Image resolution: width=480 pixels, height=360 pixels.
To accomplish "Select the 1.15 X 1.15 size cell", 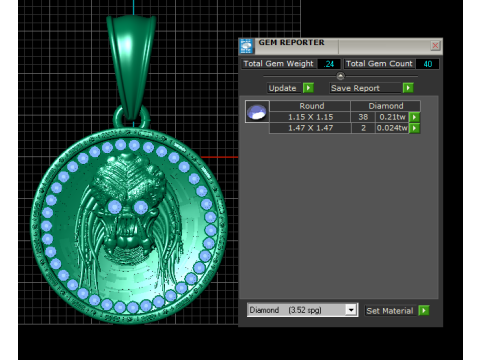I will pyautogui.click(x=310, y=117).
